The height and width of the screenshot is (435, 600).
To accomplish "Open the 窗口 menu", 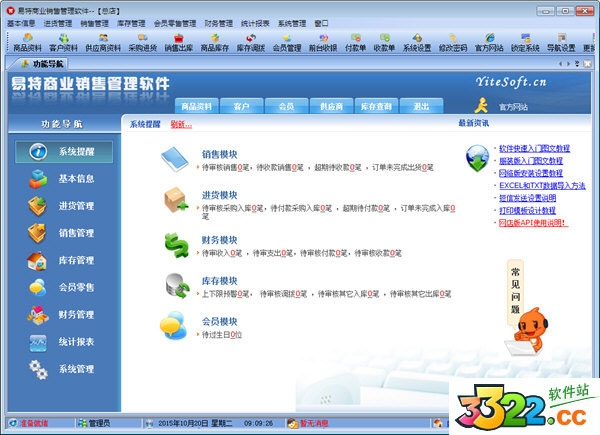I will 321,23.
